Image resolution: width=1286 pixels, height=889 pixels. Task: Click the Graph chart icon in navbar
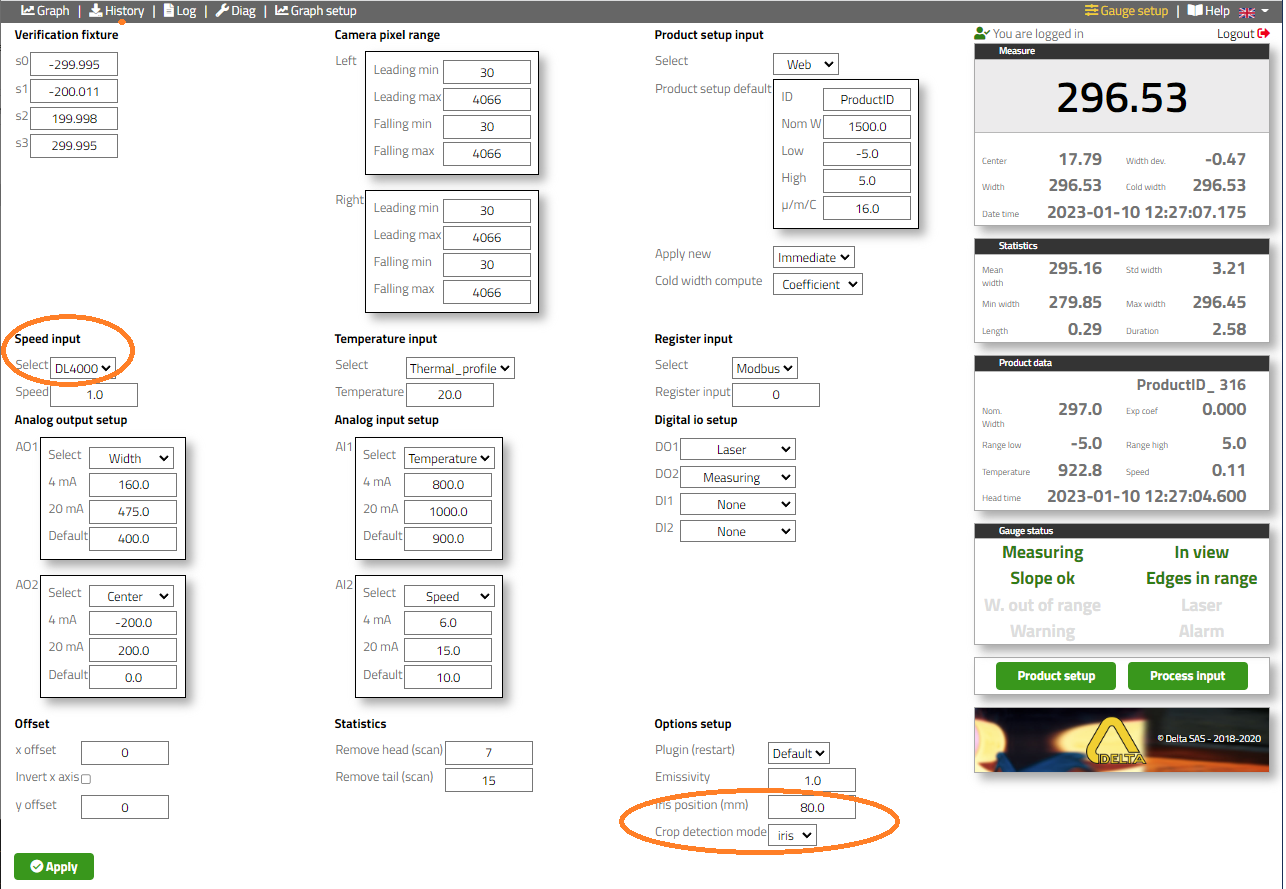click(28, 11)
